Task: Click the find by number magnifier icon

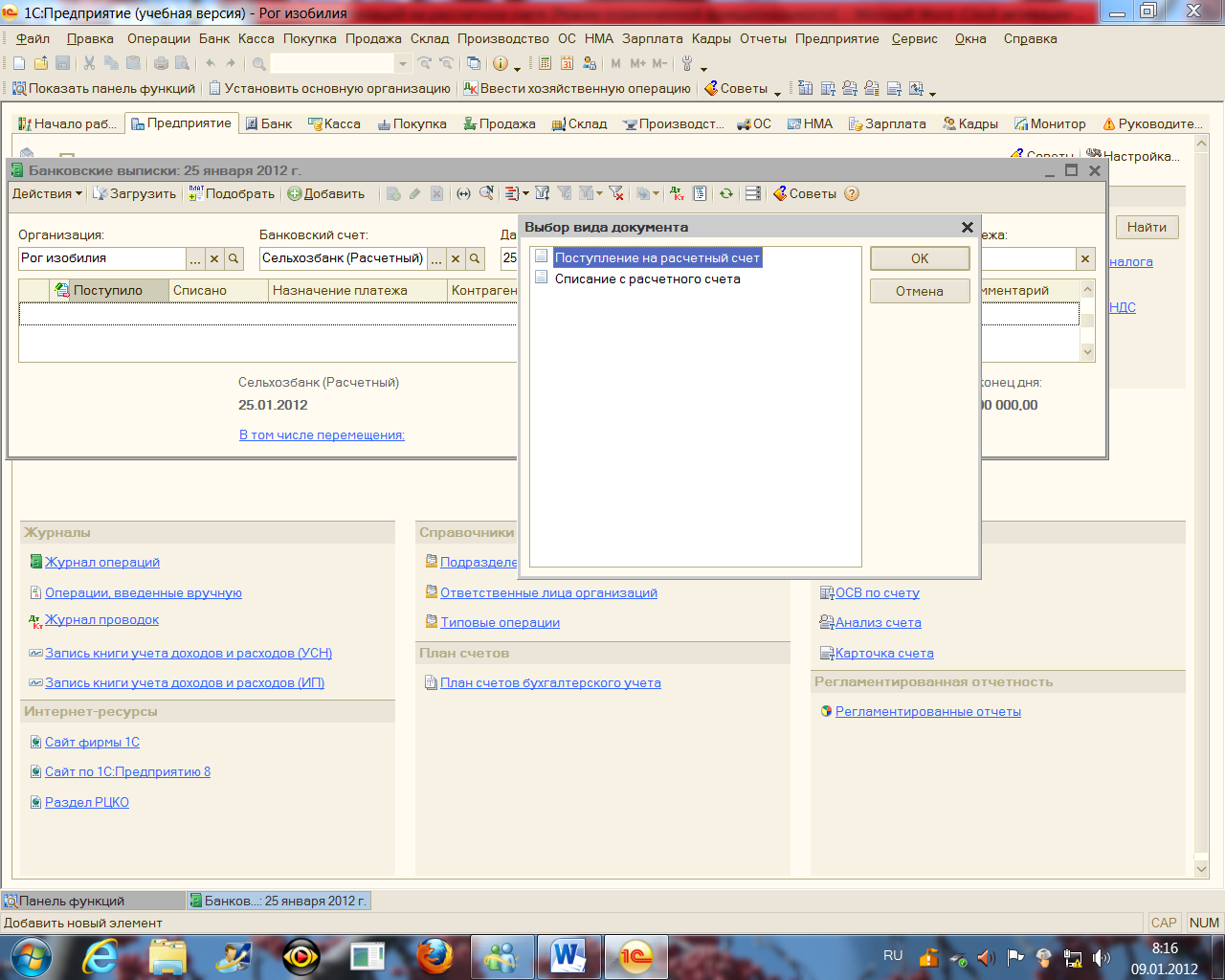Action: pyautogui.click(x=486, y=193)
